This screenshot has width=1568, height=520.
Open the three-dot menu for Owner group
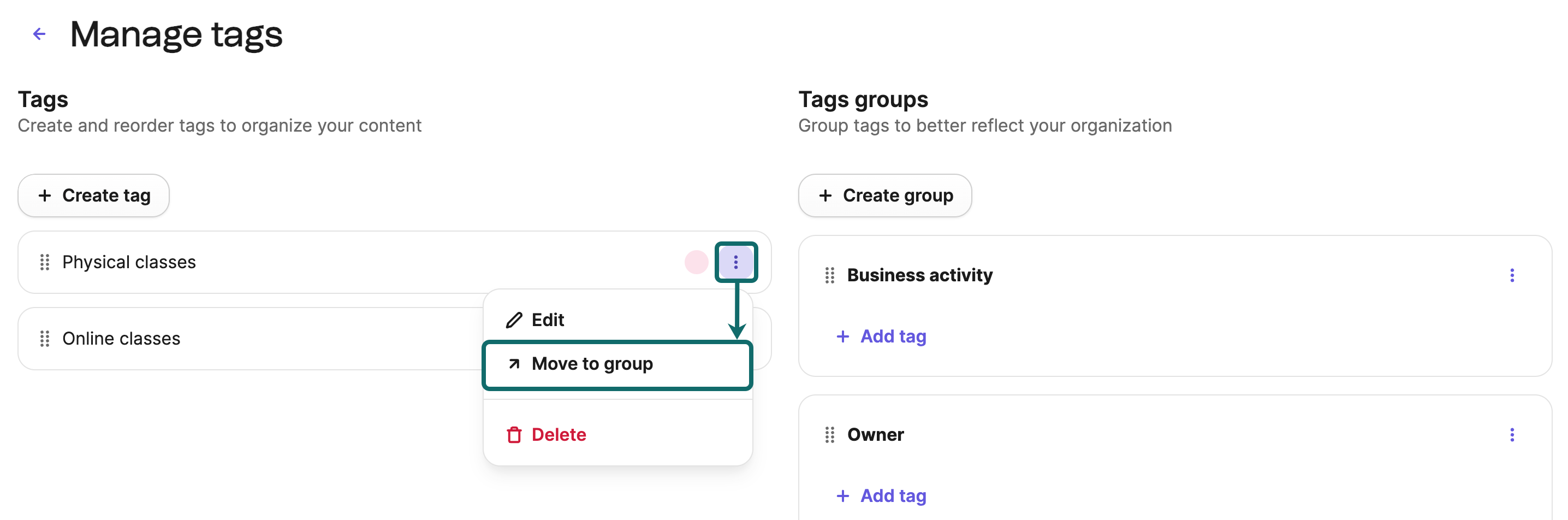[1512, 435]
